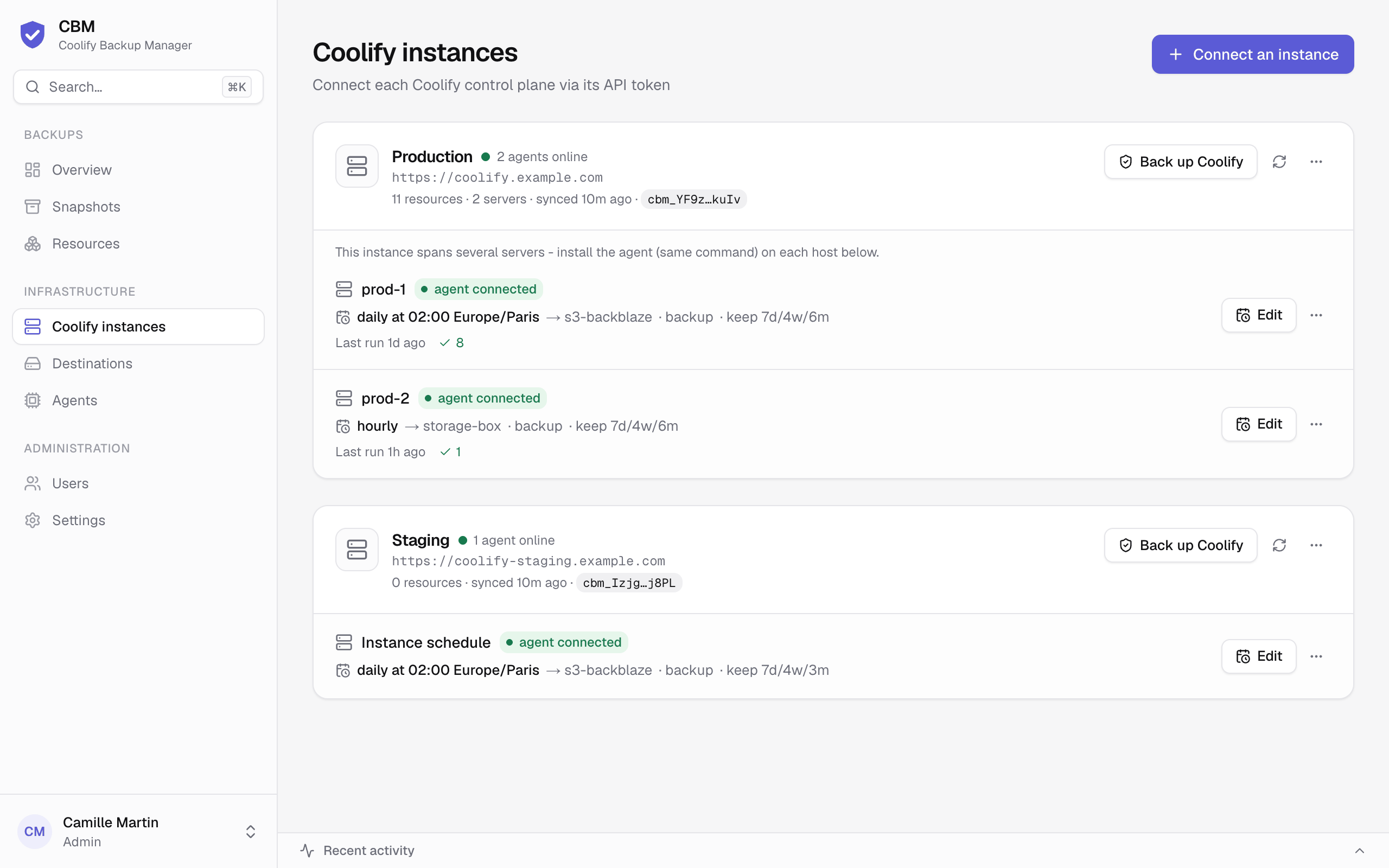Focus the Search input field
This screenshot has height=868, width=1389.
click(138, 87)
